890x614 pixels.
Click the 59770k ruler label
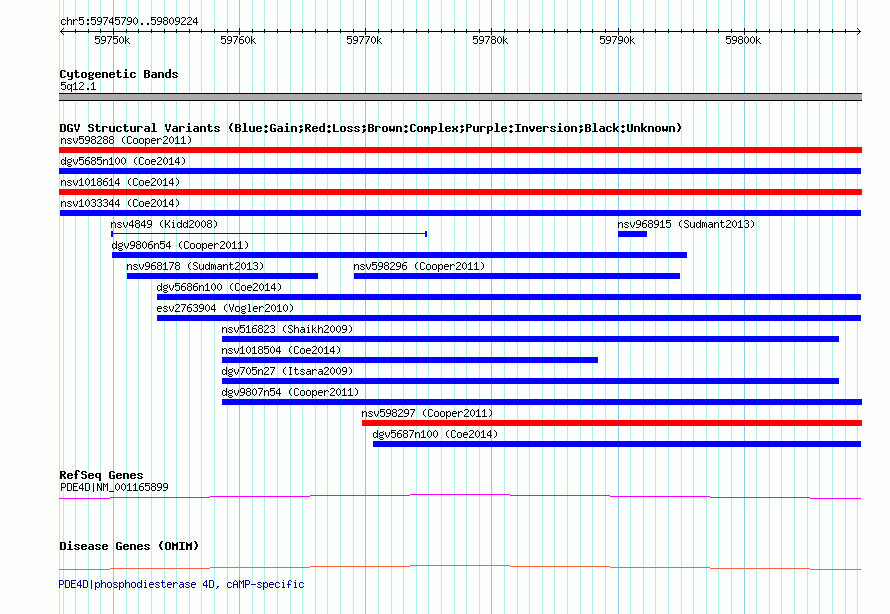[x=364, y=40]
